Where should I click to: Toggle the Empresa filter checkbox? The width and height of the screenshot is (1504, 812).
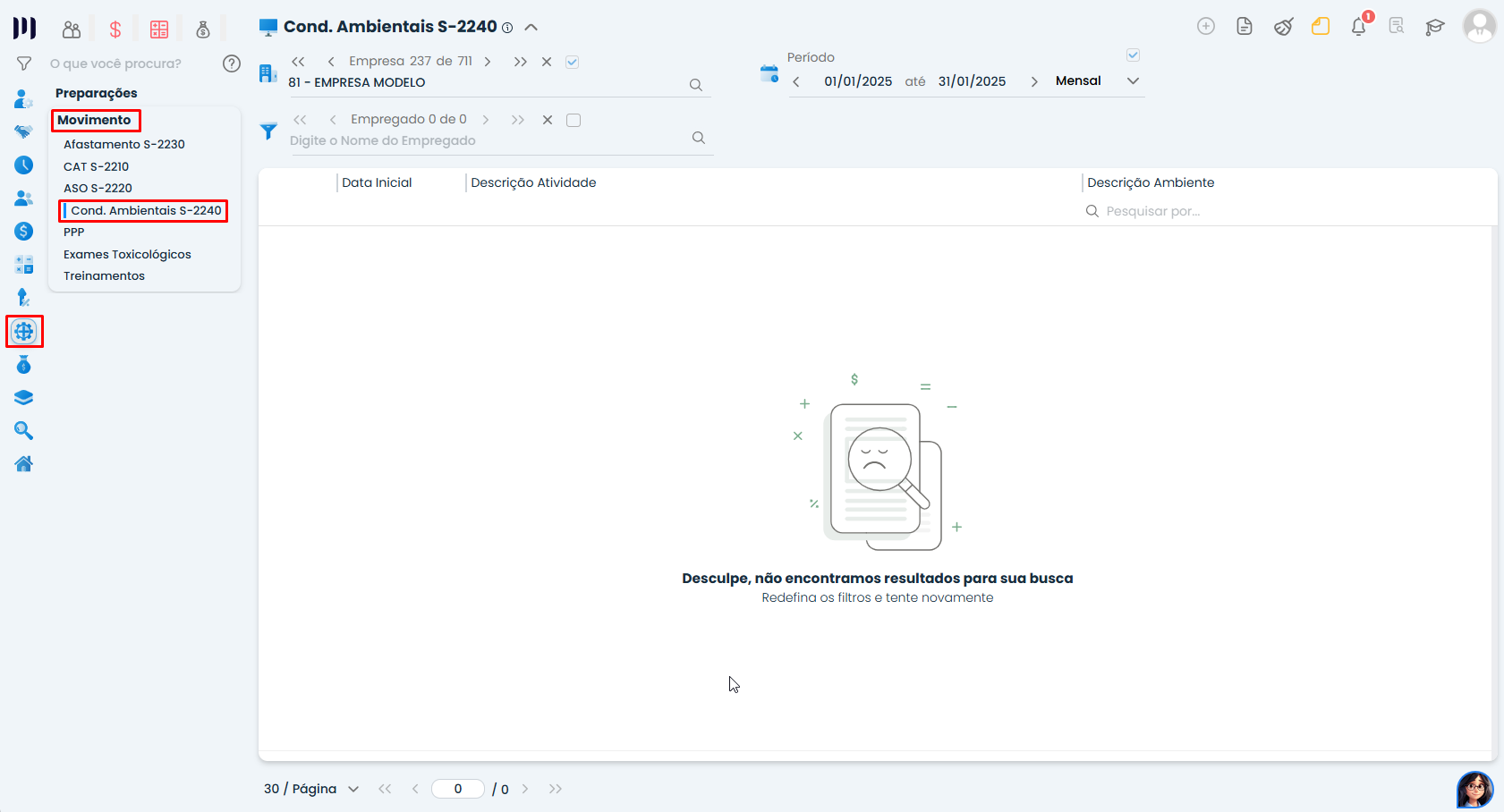click(573, 62)
